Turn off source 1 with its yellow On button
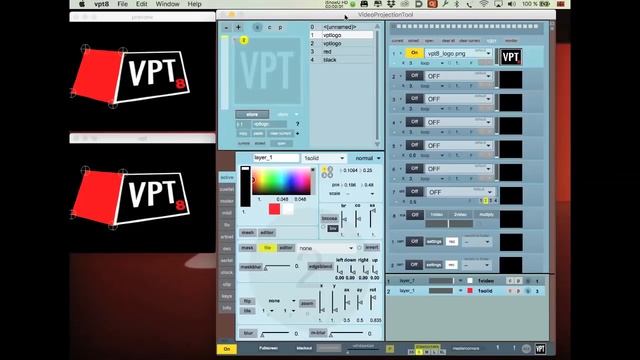Viewport: 640px width, 360px height. (414, 53)
